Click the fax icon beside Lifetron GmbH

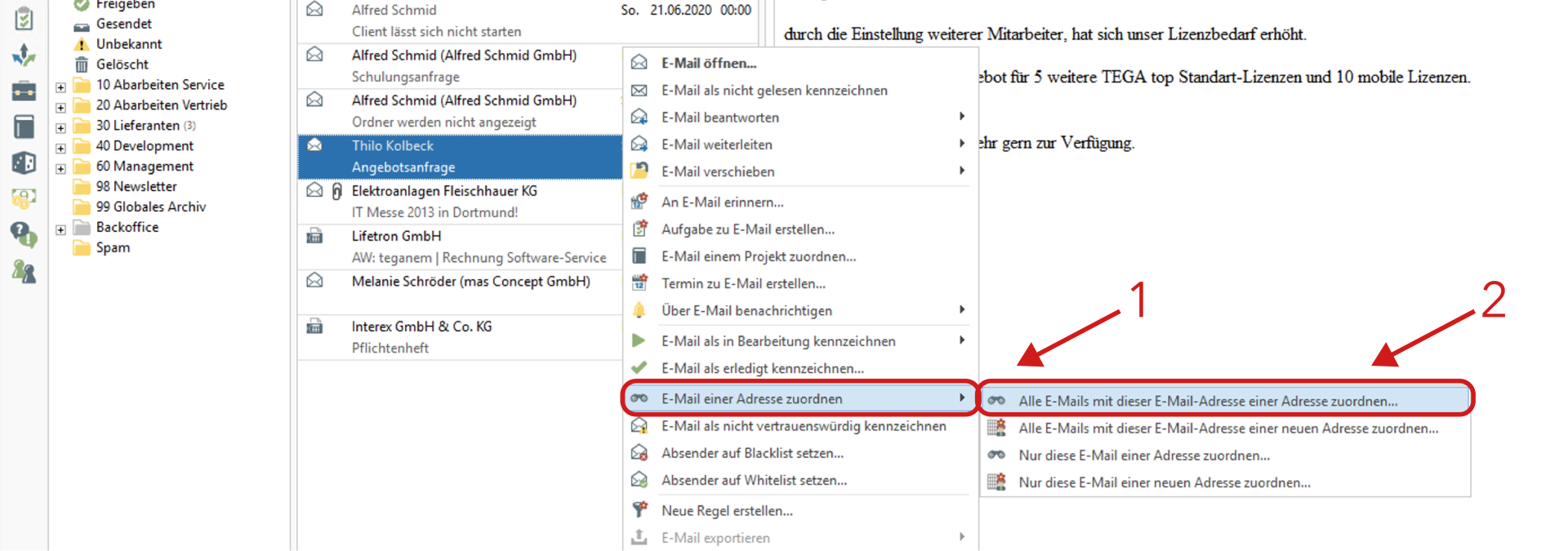(x=314, y=236)
